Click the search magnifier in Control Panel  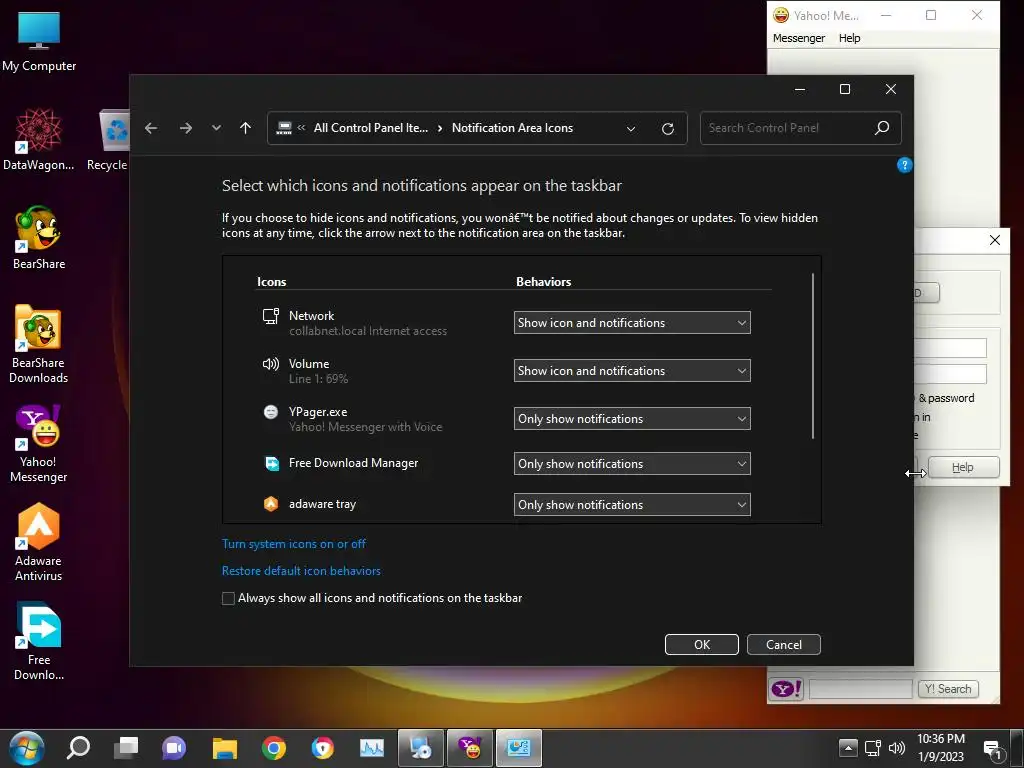click(x=882, y=128)
